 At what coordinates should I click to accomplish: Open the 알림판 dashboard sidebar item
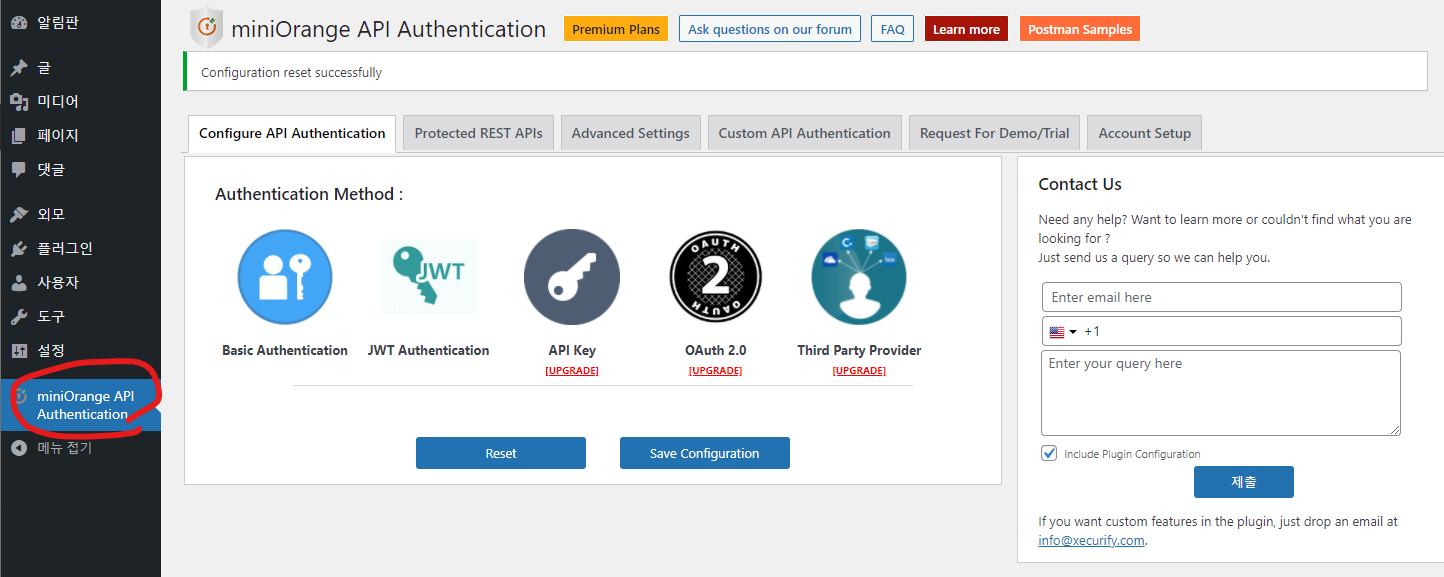click(x=80, y=22)
